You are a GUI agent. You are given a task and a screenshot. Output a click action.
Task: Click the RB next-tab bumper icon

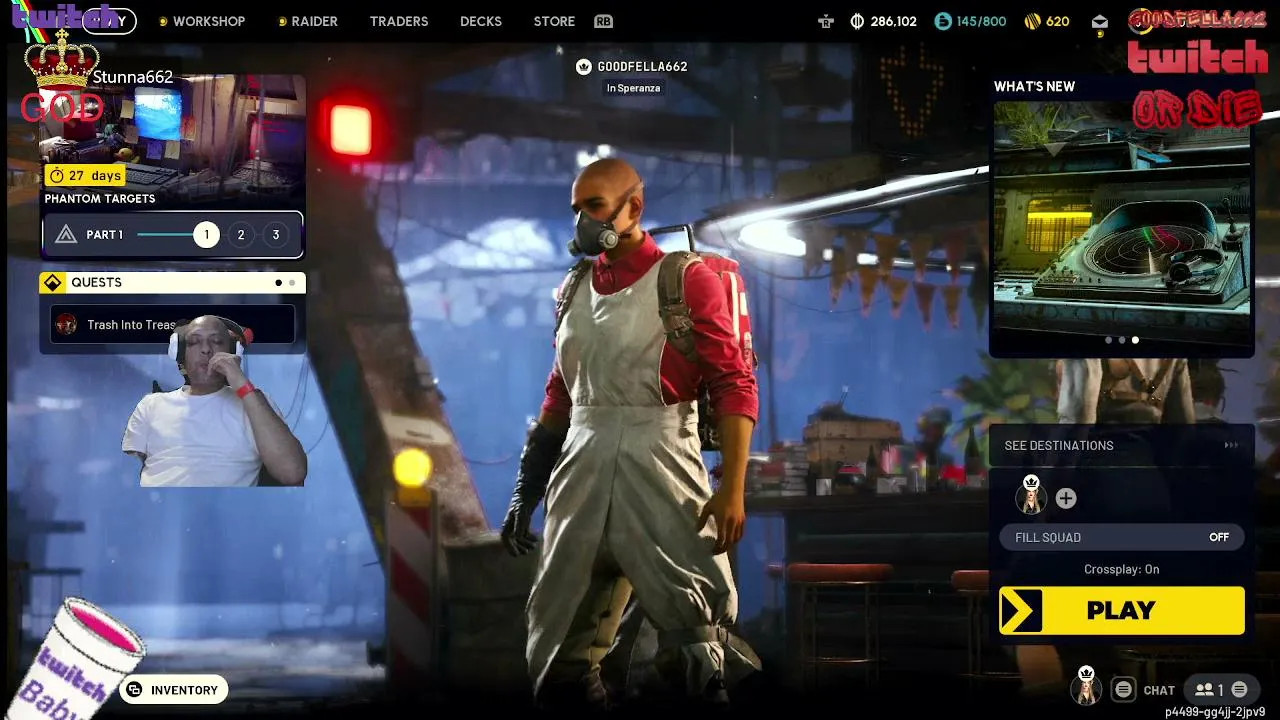(x=603, y=21)
